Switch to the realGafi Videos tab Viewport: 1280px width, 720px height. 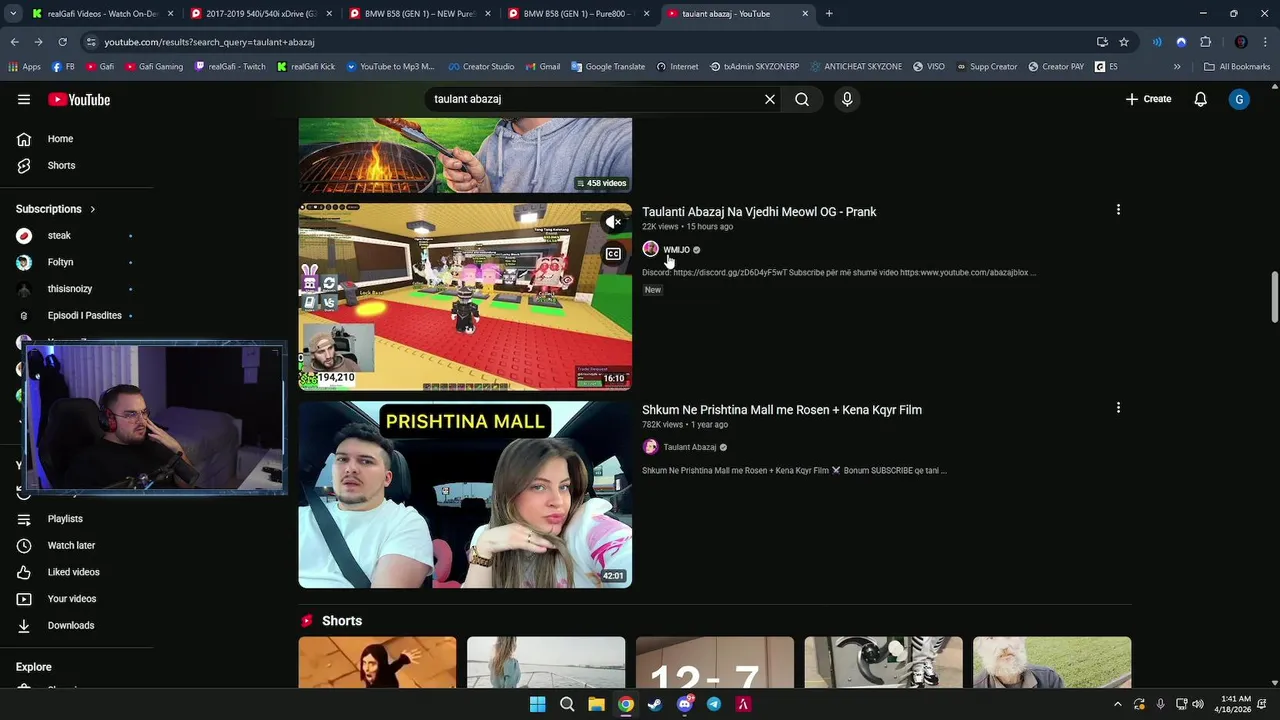(100, 14)
